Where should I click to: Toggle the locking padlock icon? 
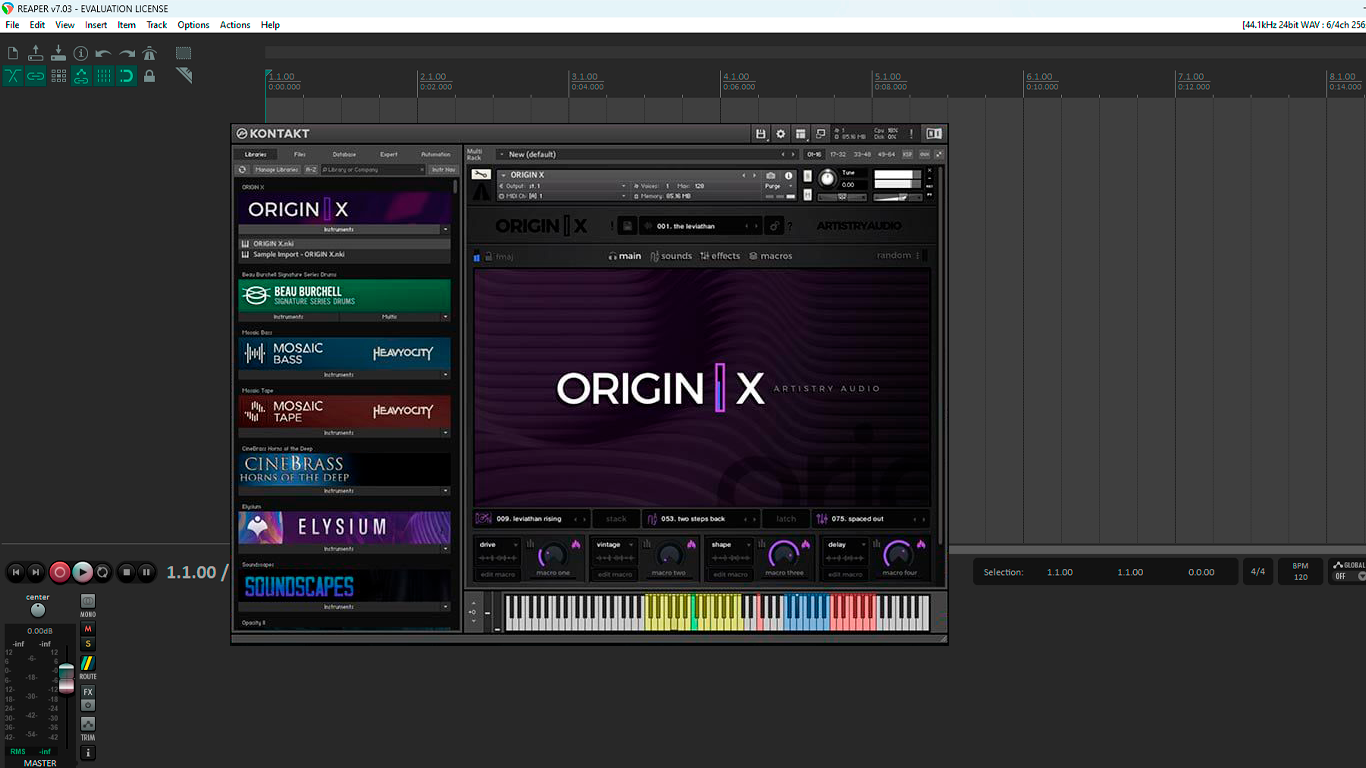pyautogui.click(x=150, y=76)
